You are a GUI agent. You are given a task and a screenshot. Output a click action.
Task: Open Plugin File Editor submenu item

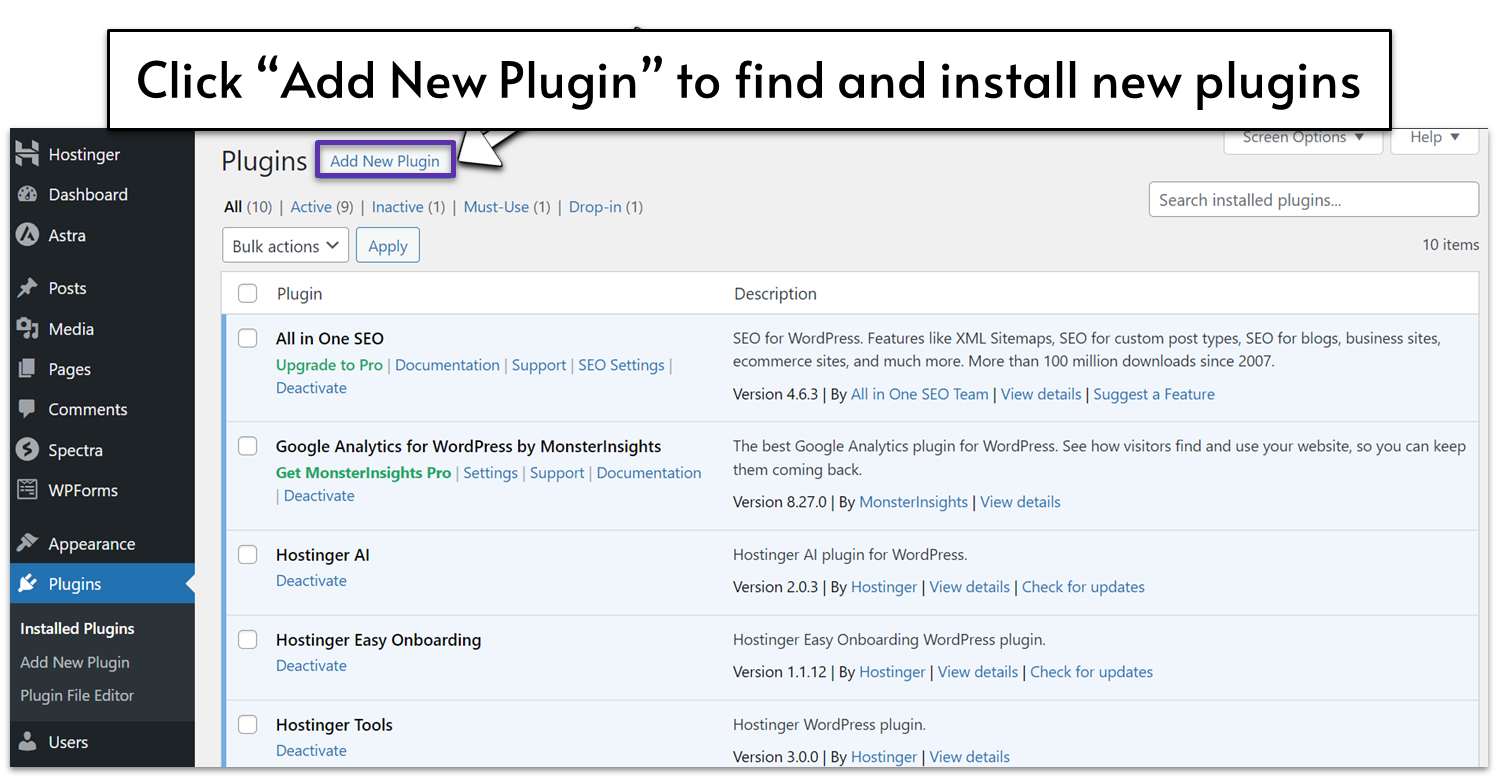pos(77,695)
